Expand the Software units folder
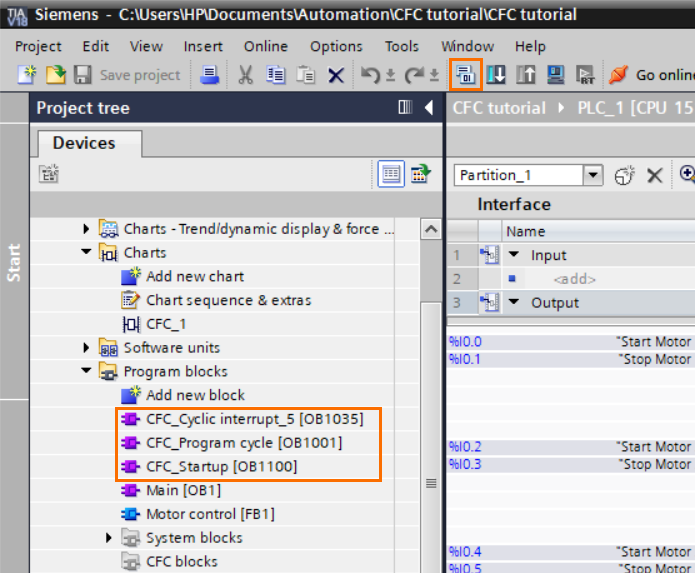Image resolution: width=695 pixels, height=573 pixels. [x=86, y=347]
